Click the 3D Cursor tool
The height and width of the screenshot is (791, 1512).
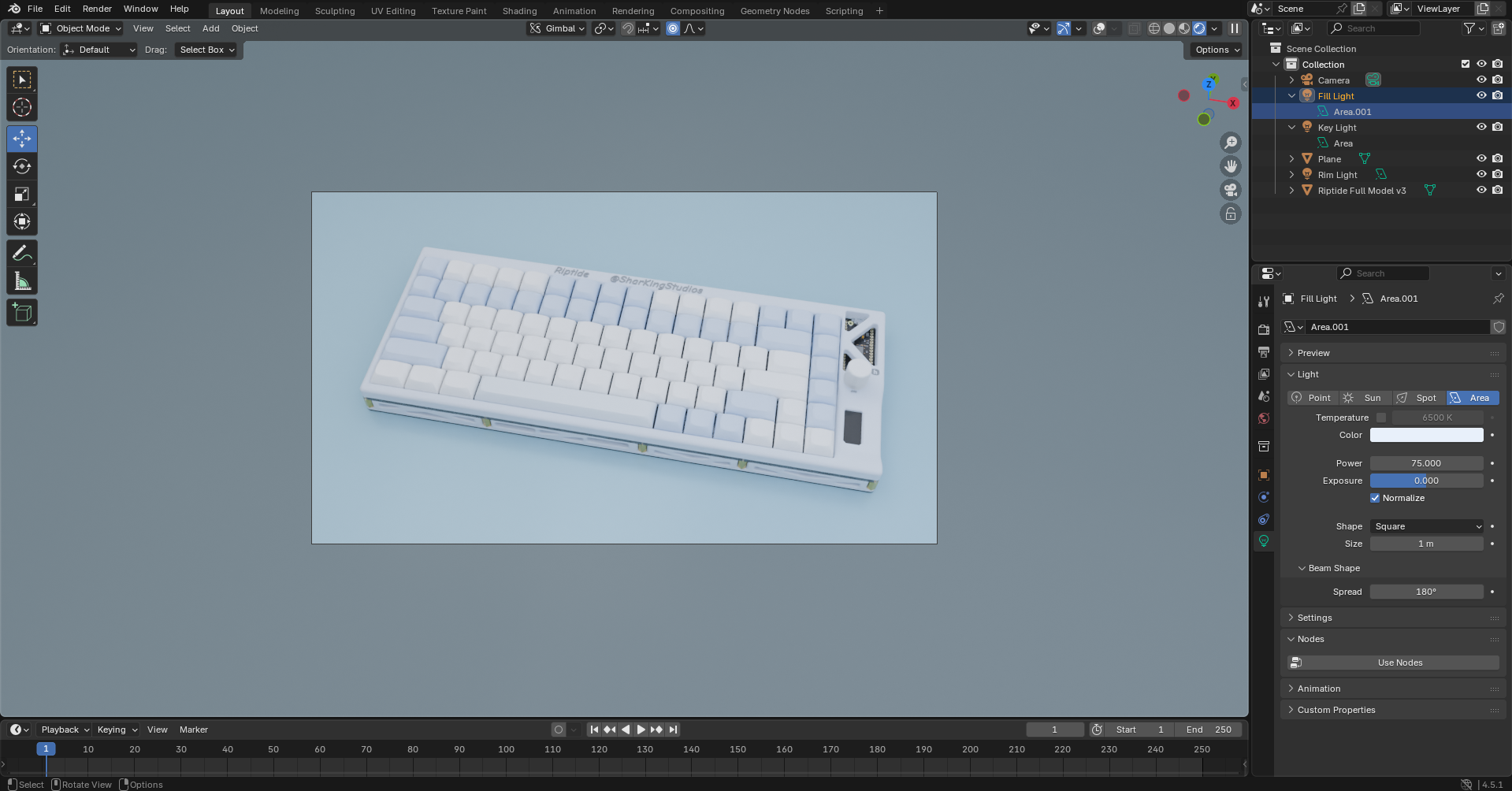[x=22, y=108]
